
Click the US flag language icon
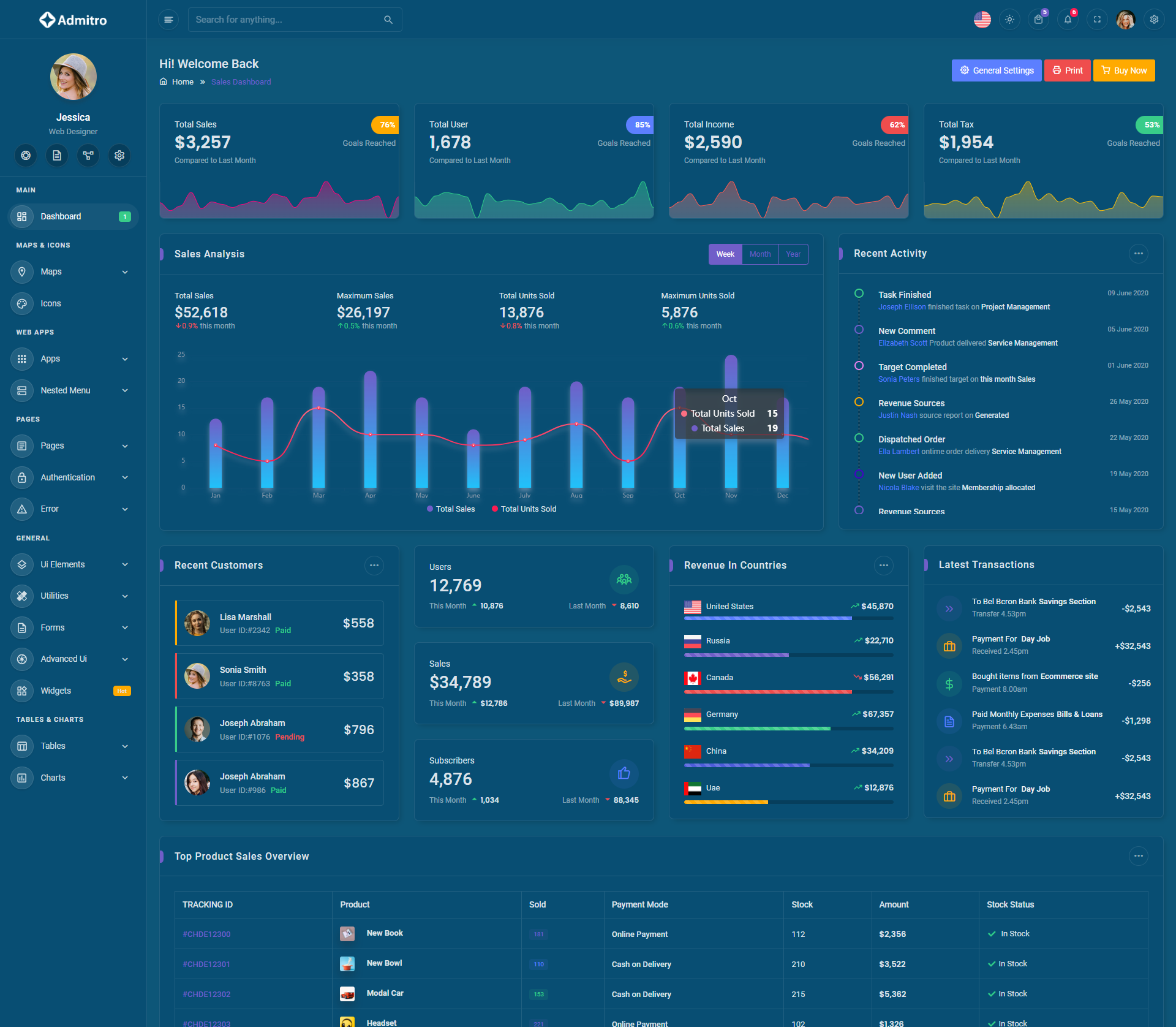click(x=982, y=20)
